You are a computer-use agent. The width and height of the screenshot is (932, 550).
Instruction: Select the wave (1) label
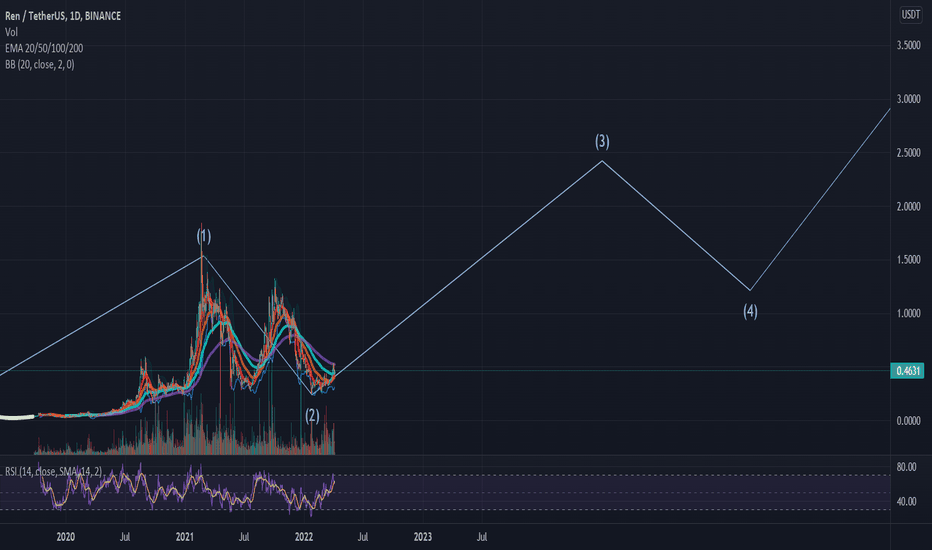click(204, 236)
